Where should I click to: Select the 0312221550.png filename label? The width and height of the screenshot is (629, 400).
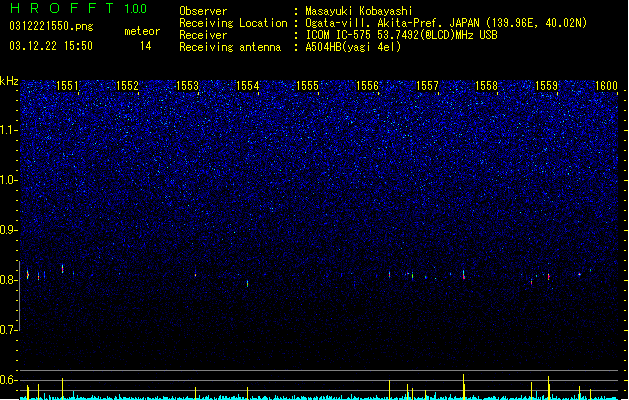click(x=51, y=27)
